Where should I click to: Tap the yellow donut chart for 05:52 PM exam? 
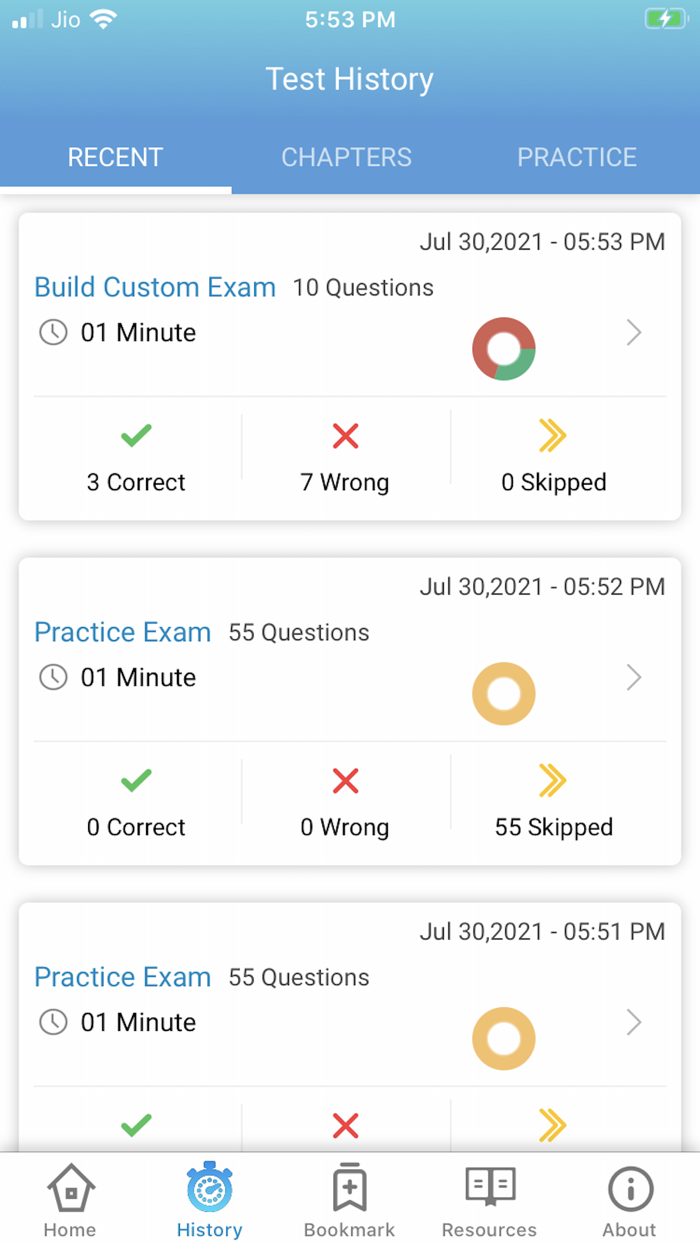pyautogui.click(x=504, y=694)
